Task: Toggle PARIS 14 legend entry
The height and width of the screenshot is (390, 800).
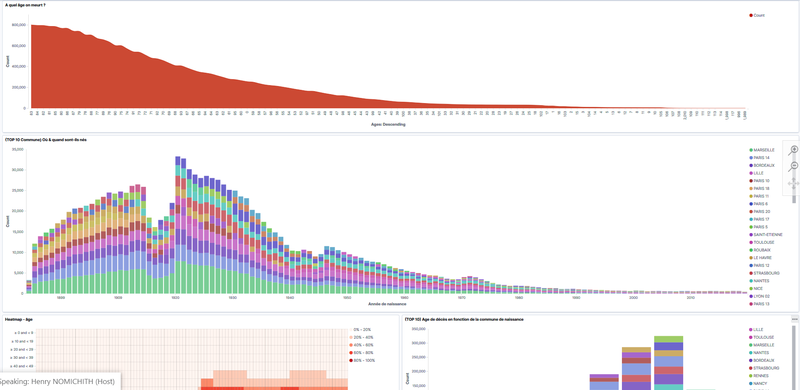Action: [x=759, y=158]
